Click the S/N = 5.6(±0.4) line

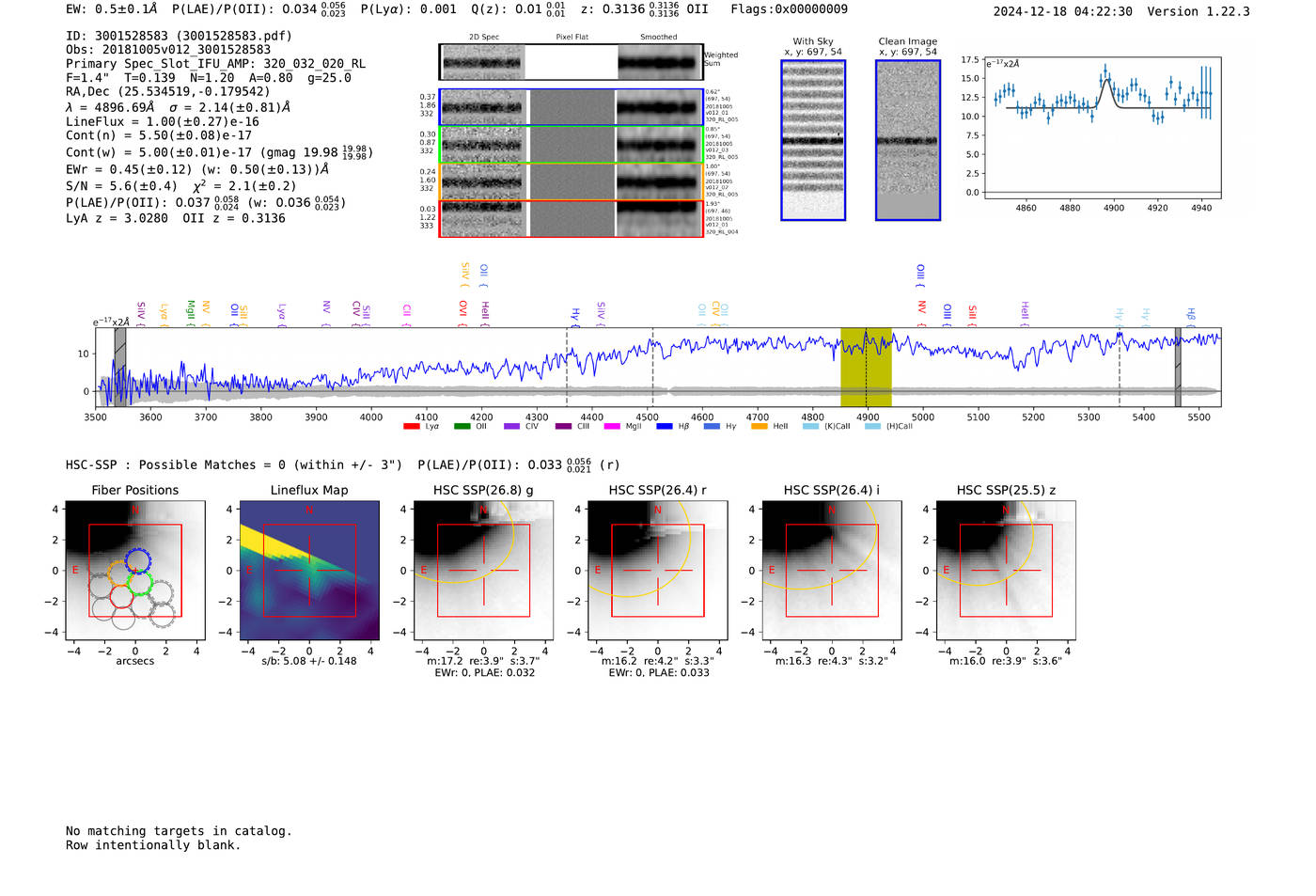pos(180,186)
